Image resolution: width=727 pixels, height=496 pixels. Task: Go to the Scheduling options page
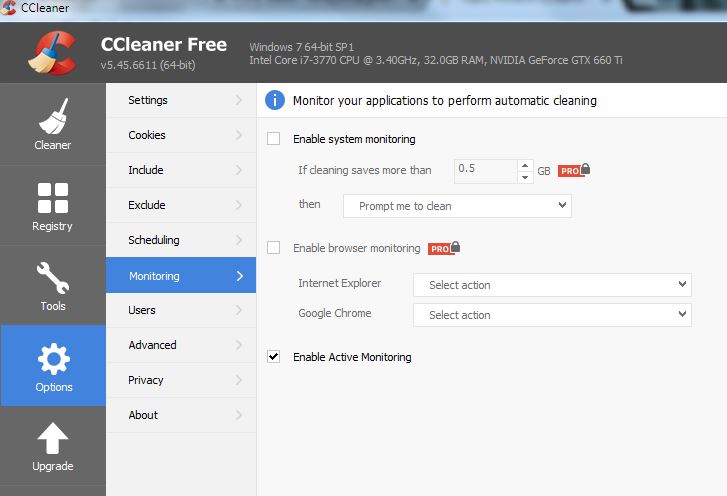point(181,240)
